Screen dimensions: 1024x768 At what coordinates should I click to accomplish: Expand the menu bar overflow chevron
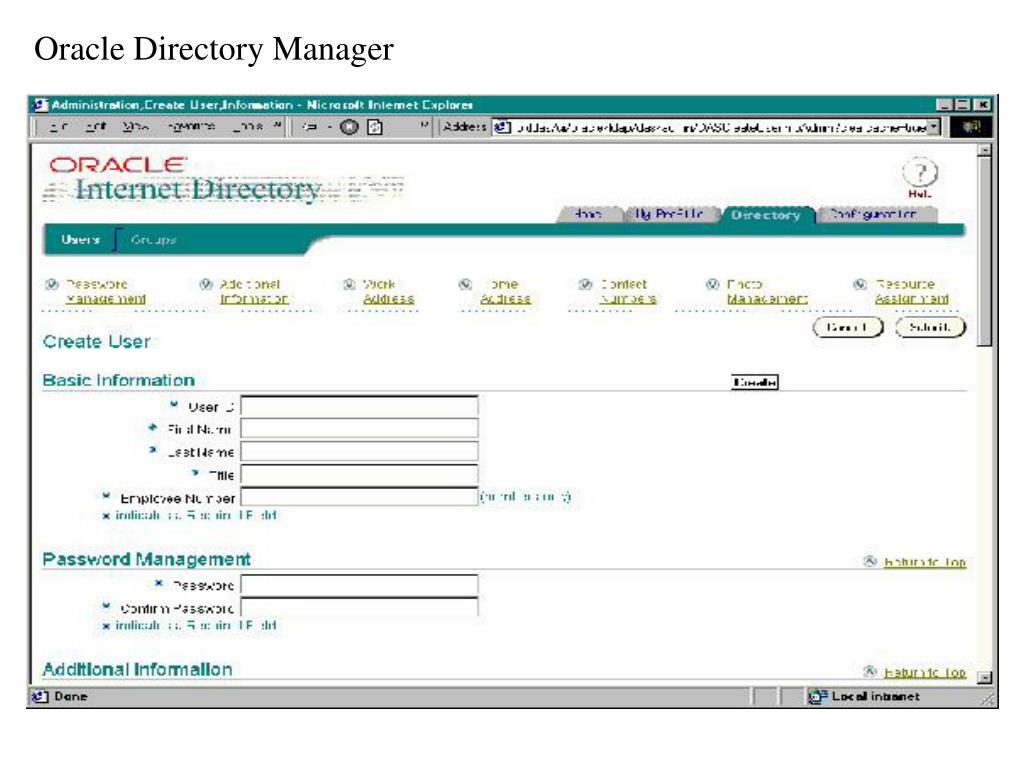click(x=278, y=125)
